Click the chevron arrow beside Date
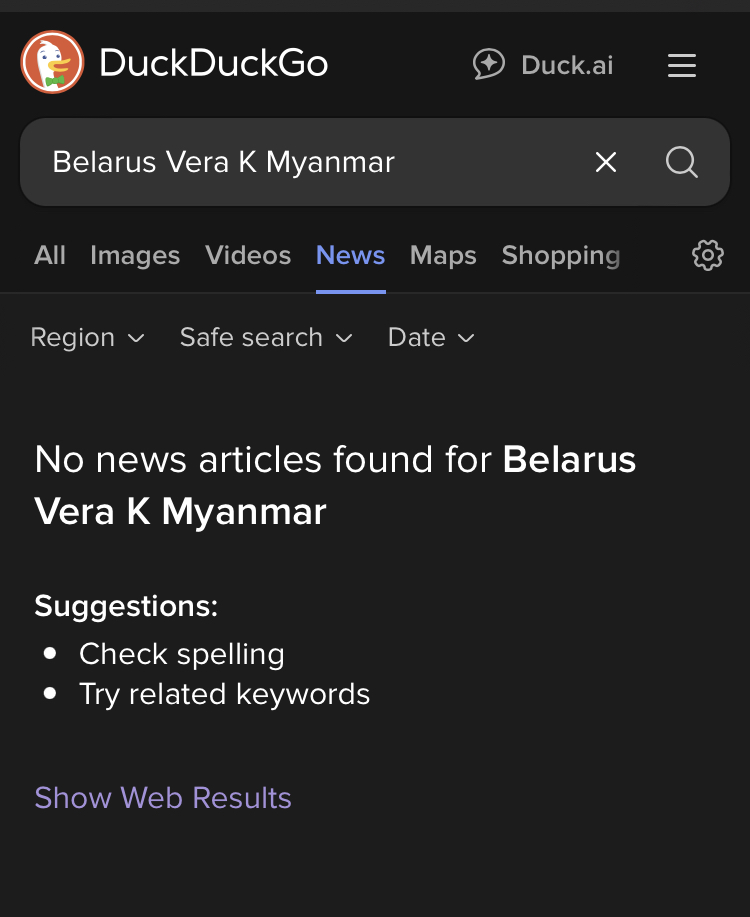Screen dimensions: 750x917 point(466,338)
